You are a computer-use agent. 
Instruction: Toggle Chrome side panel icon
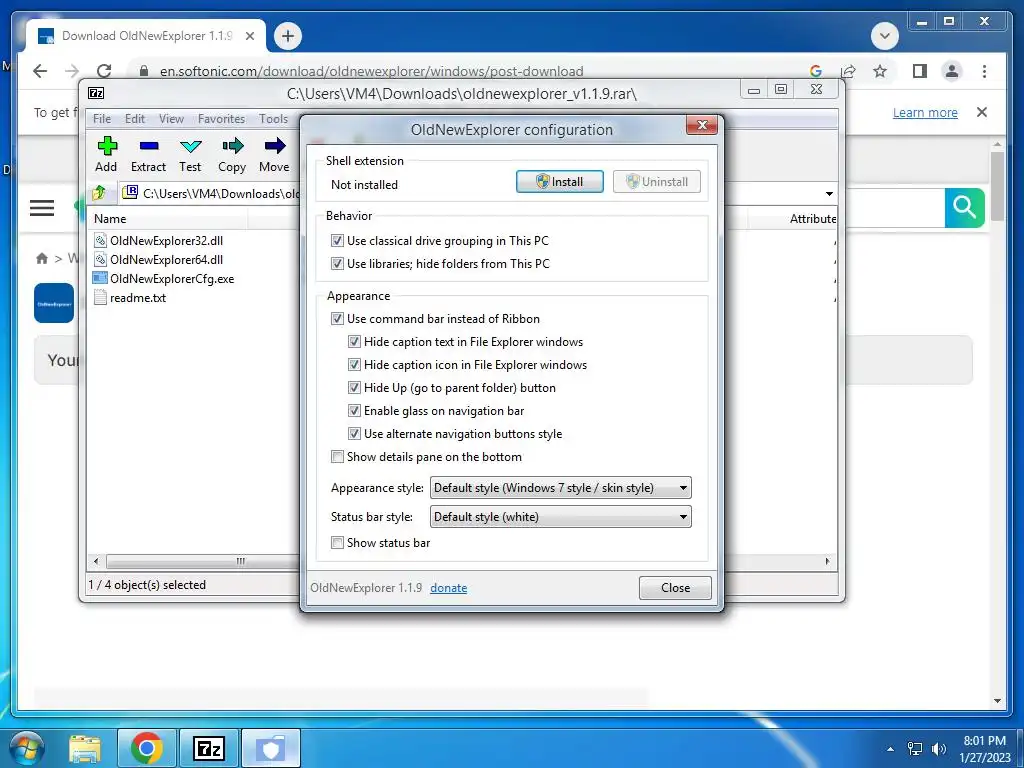920,71
